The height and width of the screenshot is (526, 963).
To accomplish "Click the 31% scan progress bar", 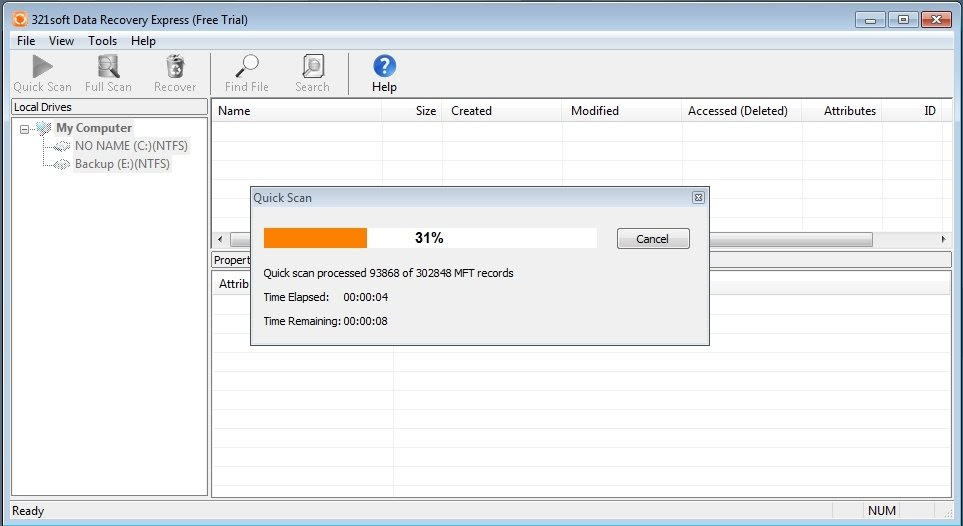I will (430, 238).
